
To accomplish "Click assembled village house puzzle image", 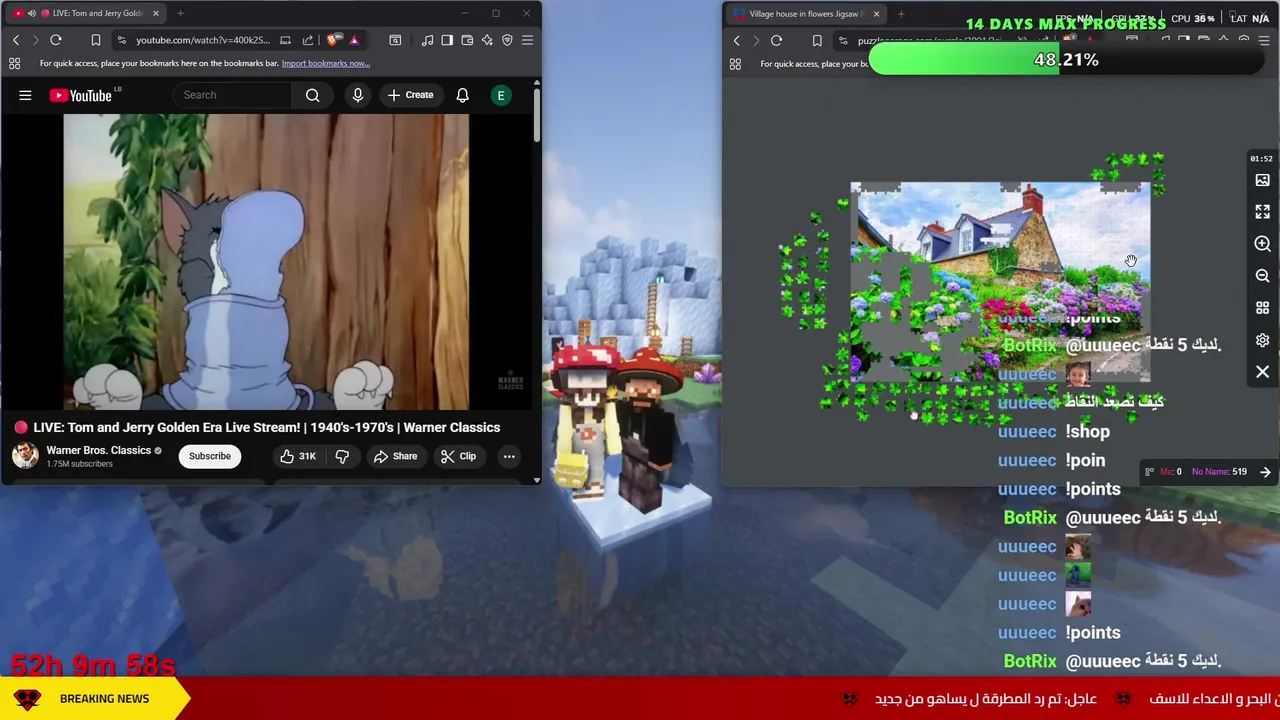I will [x=1000, y=280].
